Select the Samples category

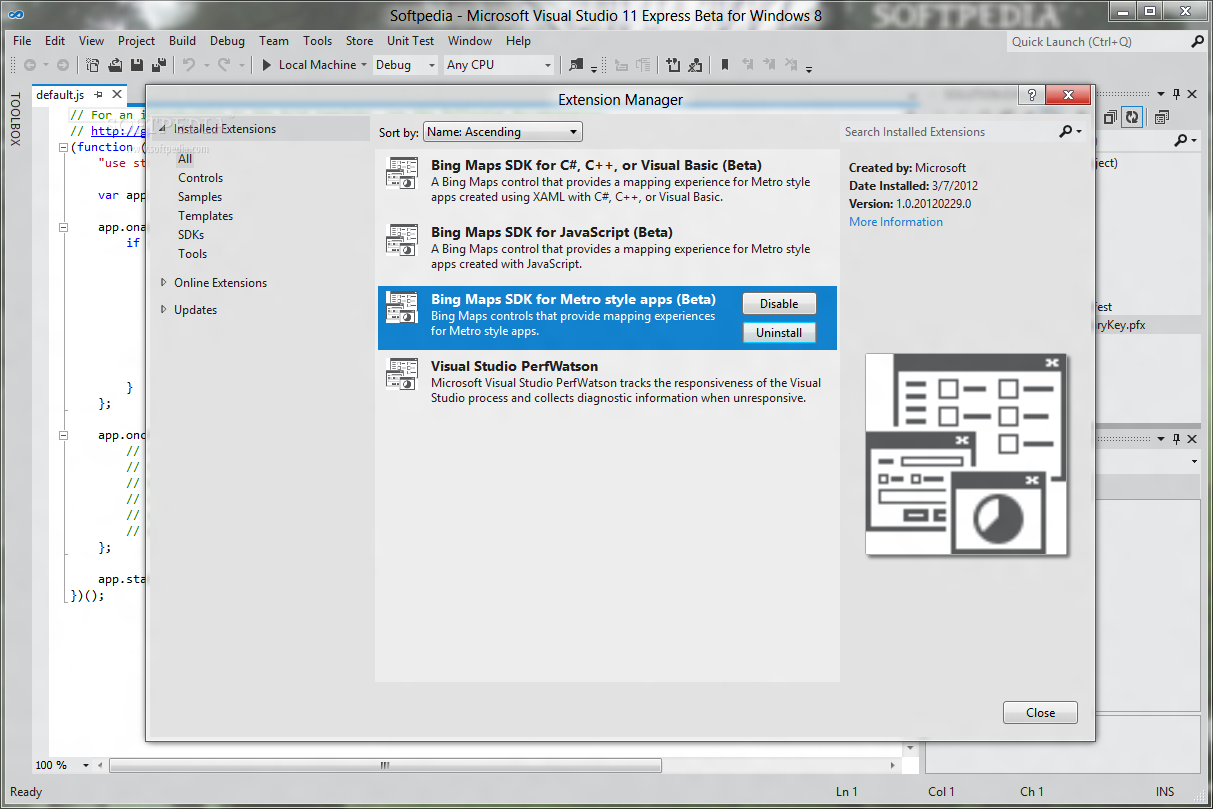(200, 197)
